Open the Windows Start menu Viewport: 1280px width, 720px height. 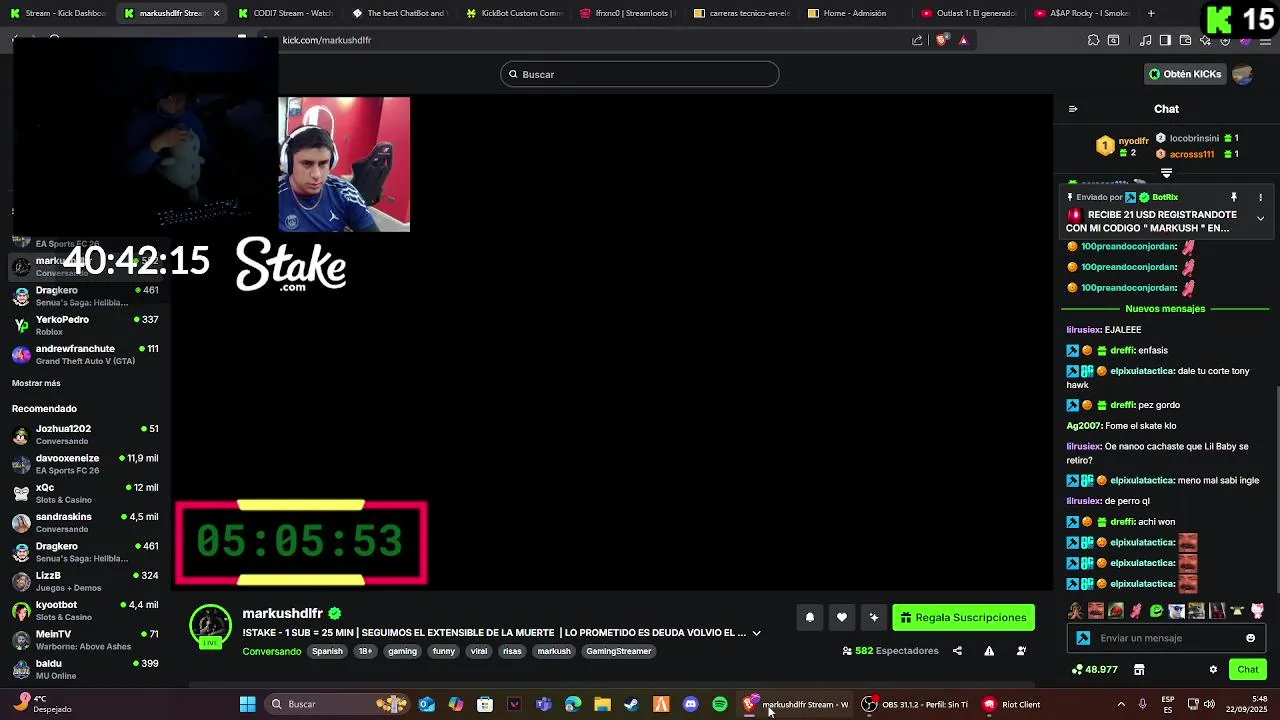click(247, 704)
